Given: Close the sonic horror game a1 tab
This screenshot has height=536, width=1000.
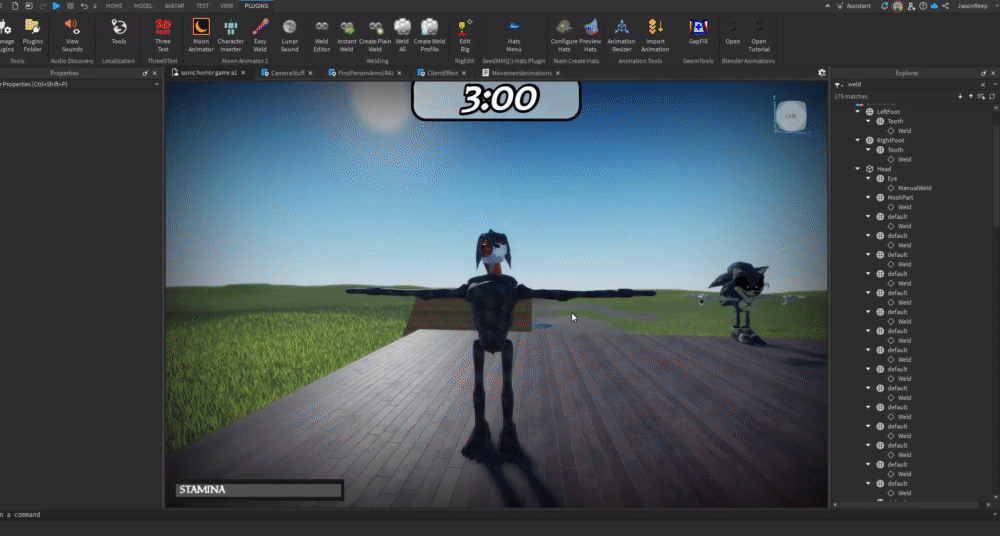Looking at the screenshot, I should pos(243,73).
